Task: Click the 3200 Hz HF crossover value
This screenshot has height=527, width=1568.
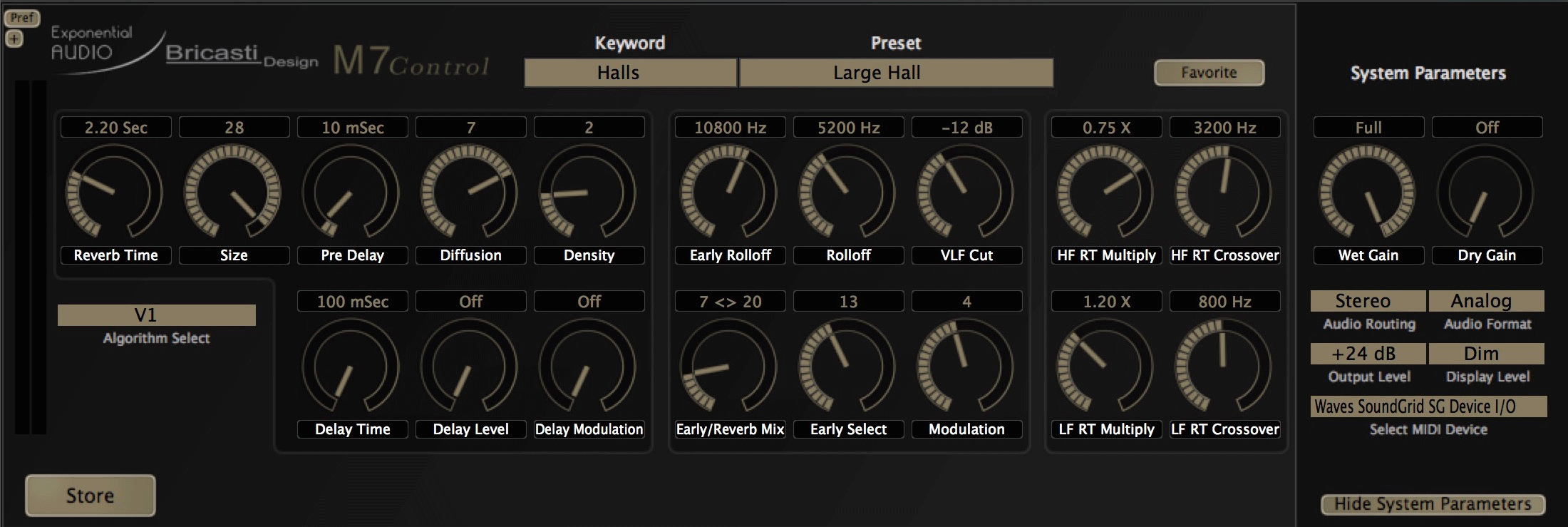Action: pyautogui.click(x=1225, y=128)
